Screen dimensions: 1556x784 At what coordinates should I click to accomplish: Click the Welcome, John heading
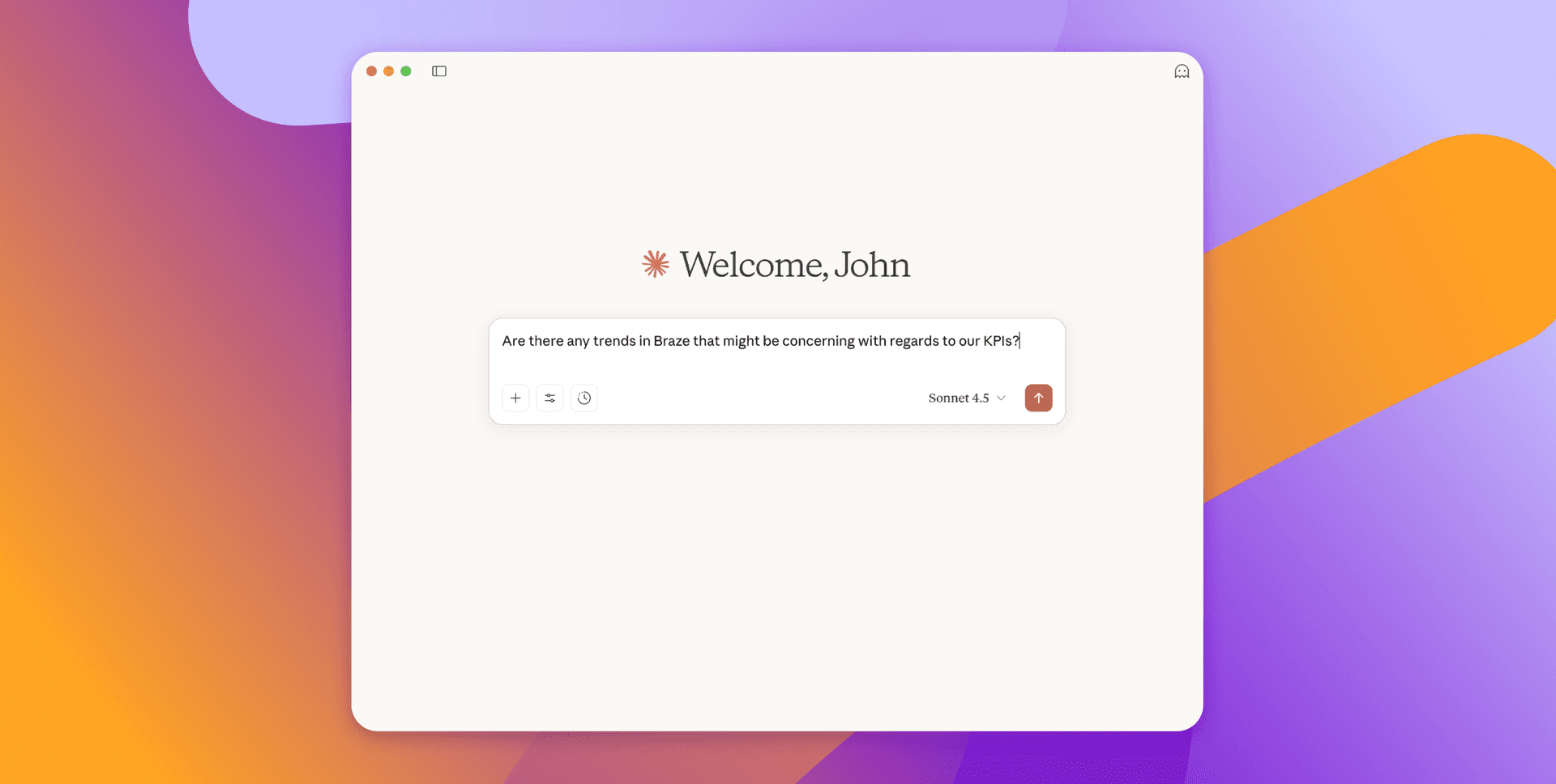point(794,265)
